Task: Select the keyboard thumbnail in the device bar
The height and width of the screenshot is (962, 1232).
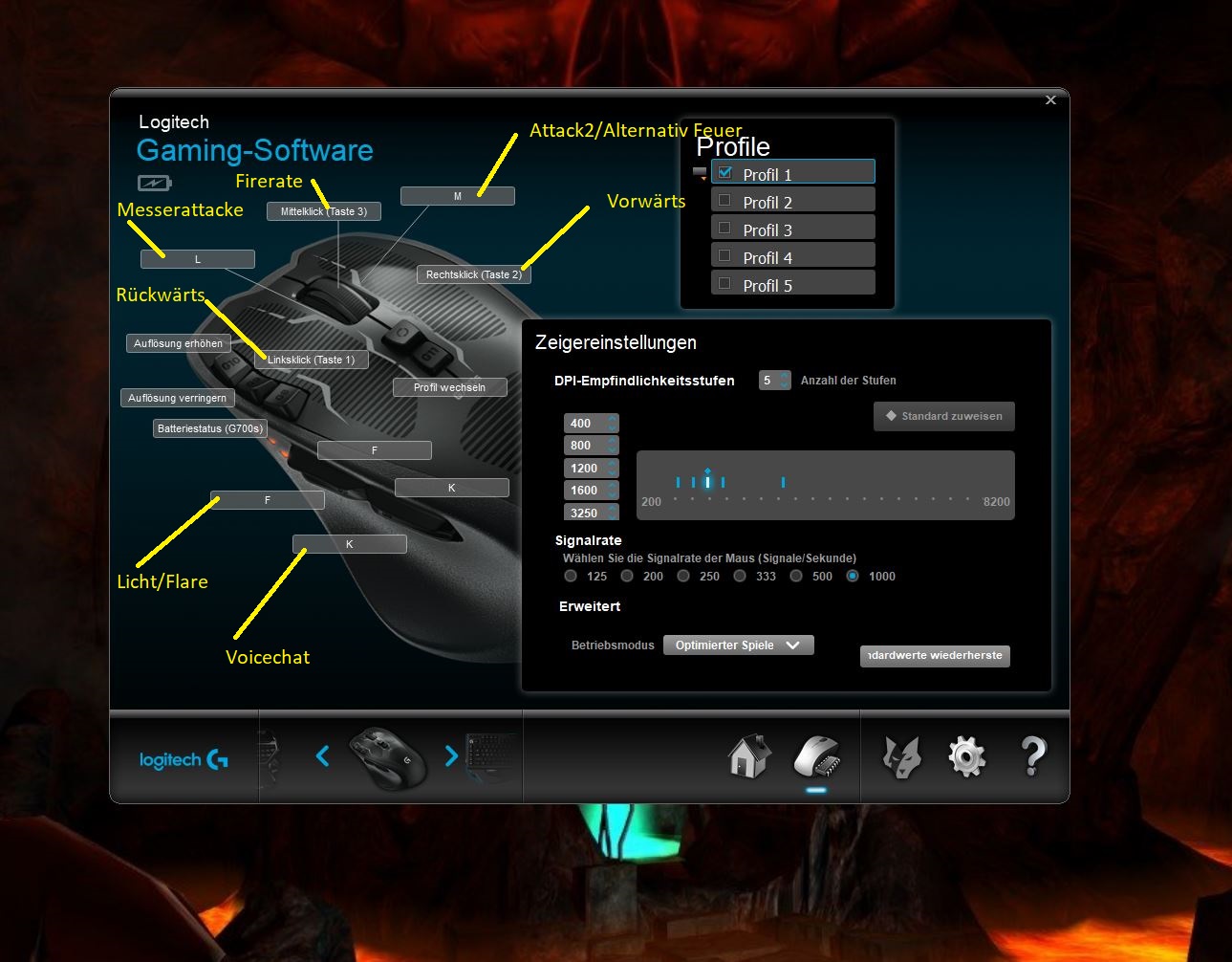Action: point(491,757)
